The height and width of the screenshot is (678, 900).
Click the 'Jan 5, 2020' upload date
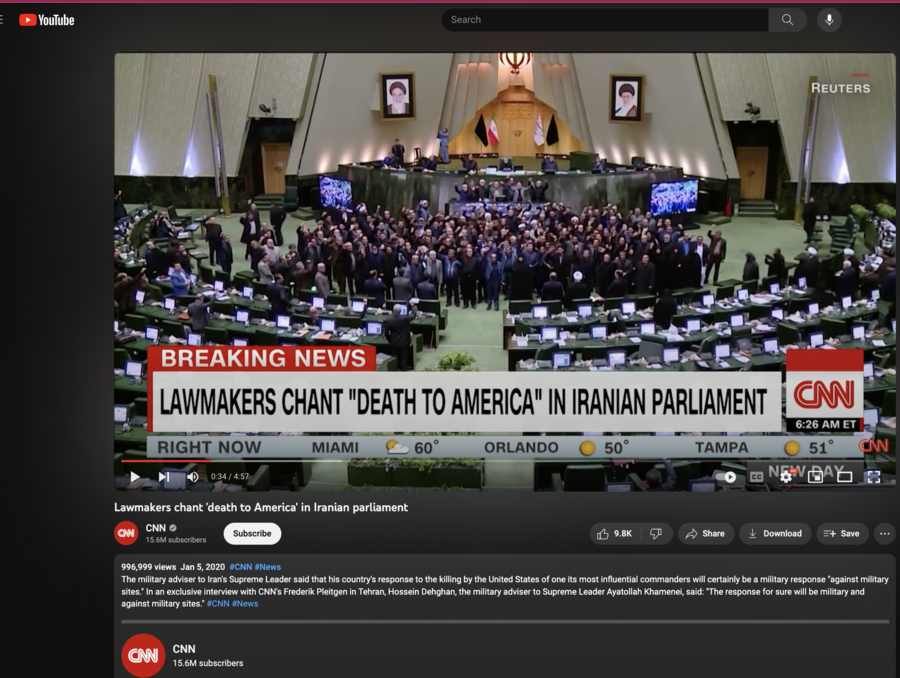[203, 567]
